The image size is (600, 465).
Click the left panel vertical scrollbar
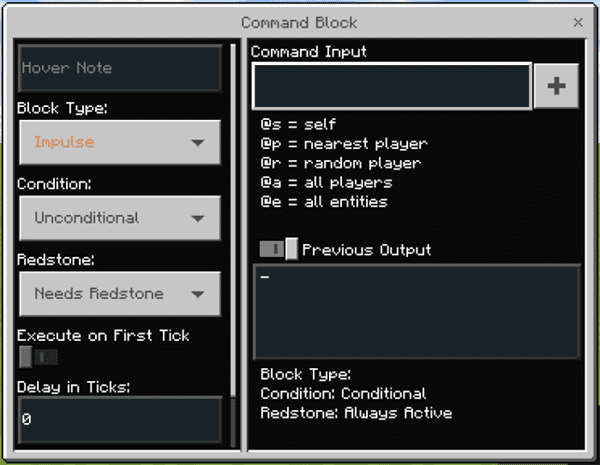pos(233,221)
